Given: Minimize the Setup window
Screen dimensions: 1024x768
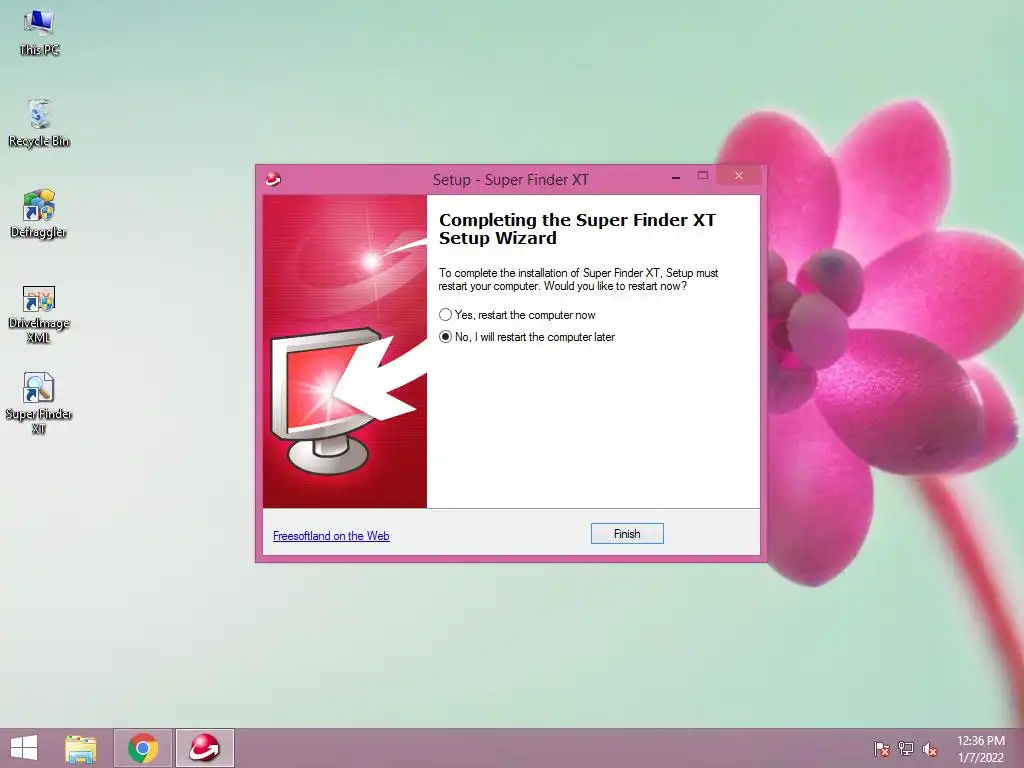Looking at the screenshot, I should pos(676,177).
